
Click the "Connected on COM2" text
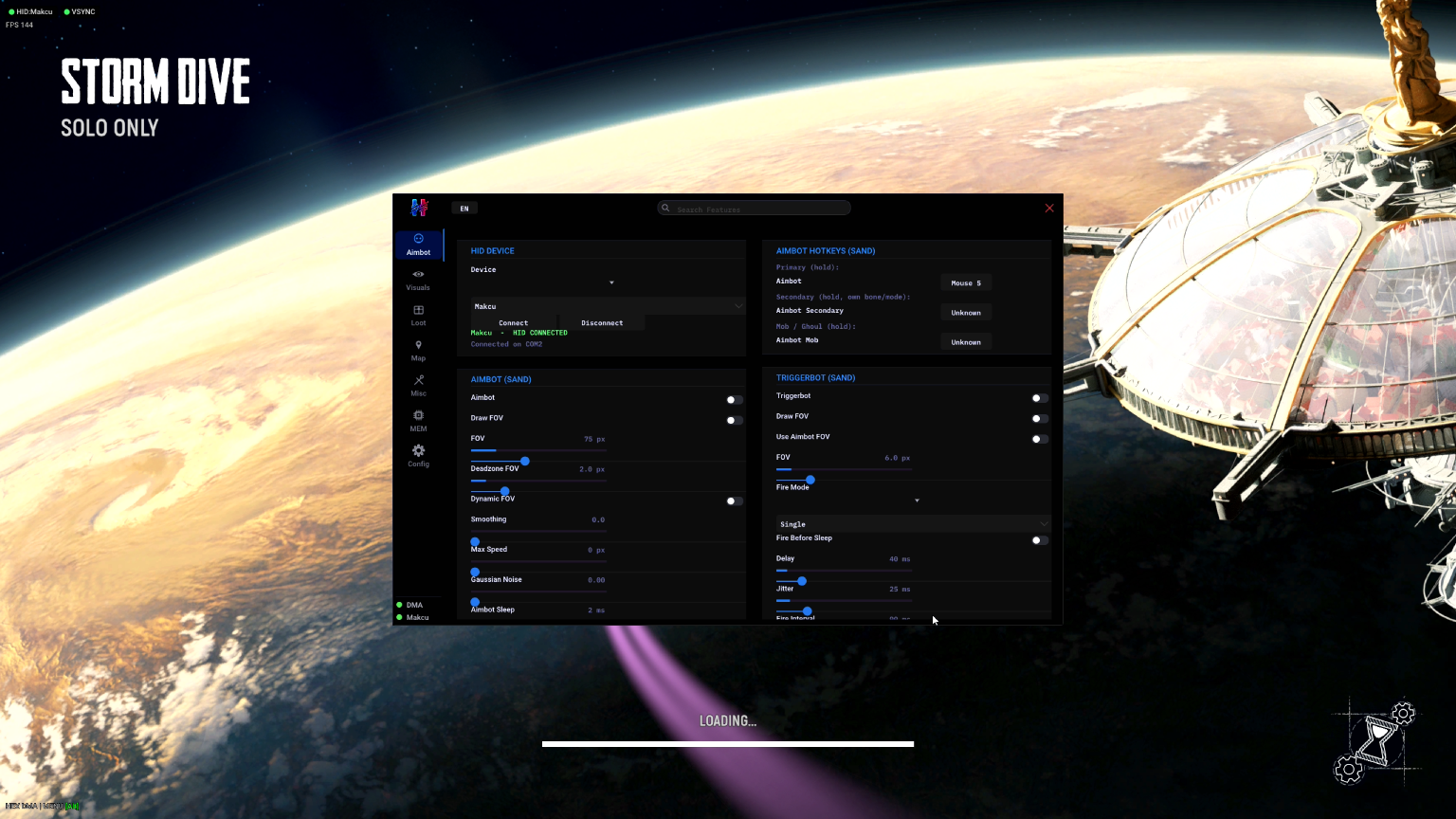(506, 344)
